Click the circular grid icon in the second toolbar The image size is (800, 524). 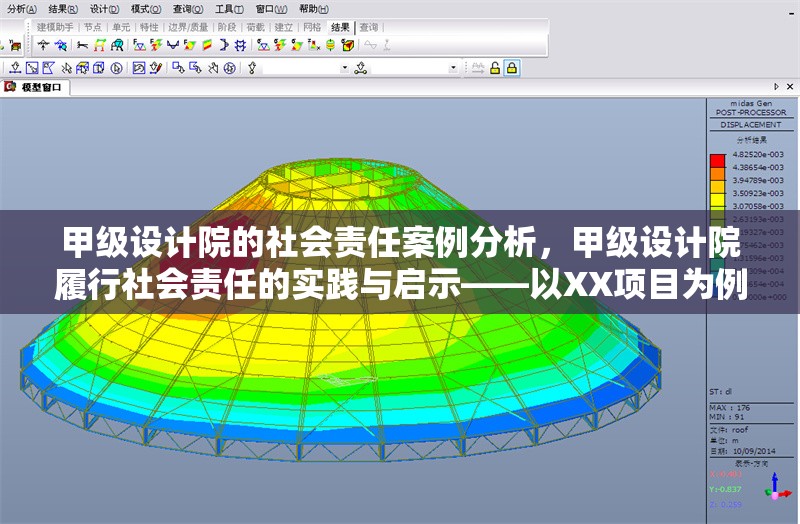230,68
